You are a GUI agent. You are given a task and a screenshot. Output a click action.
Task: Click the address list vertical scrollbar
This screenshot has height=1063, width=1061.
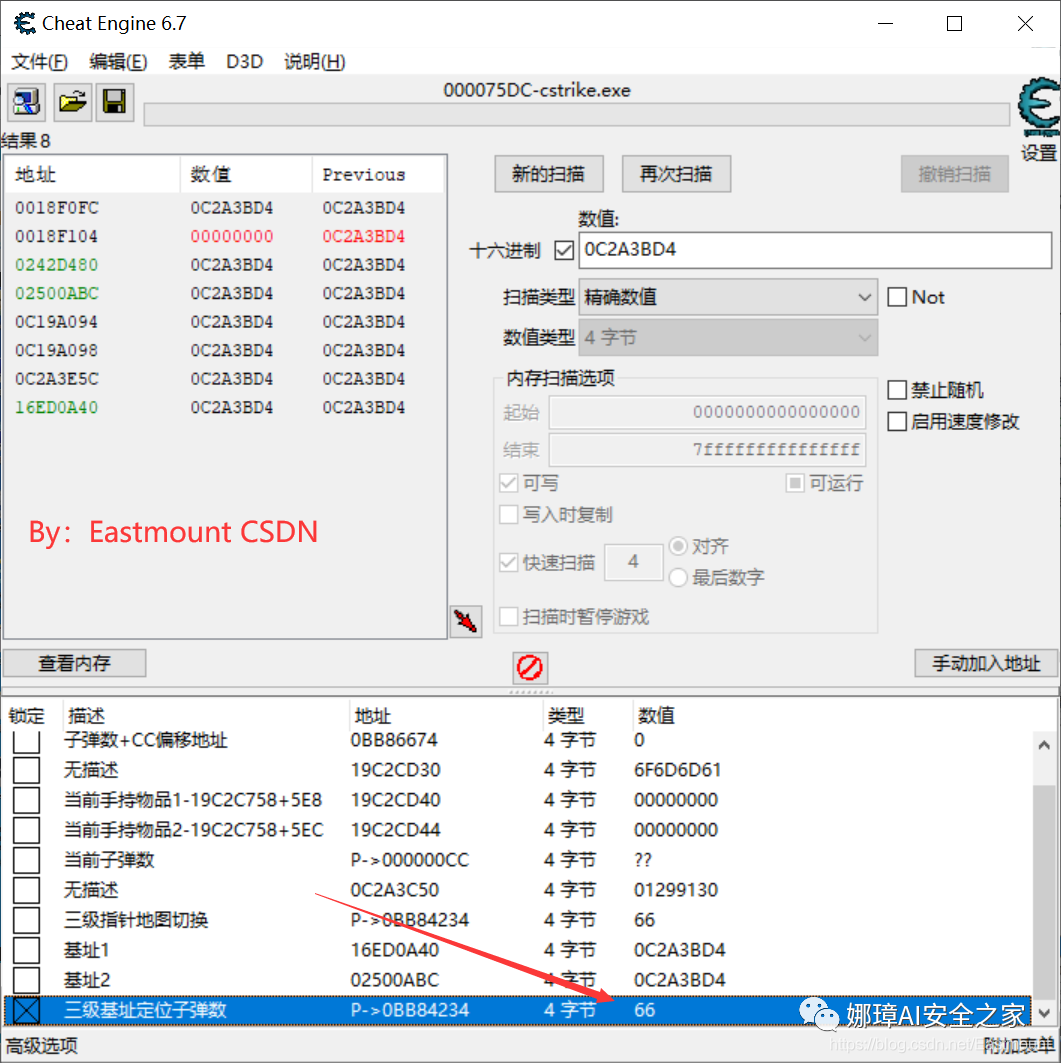tap(1044, 879)
